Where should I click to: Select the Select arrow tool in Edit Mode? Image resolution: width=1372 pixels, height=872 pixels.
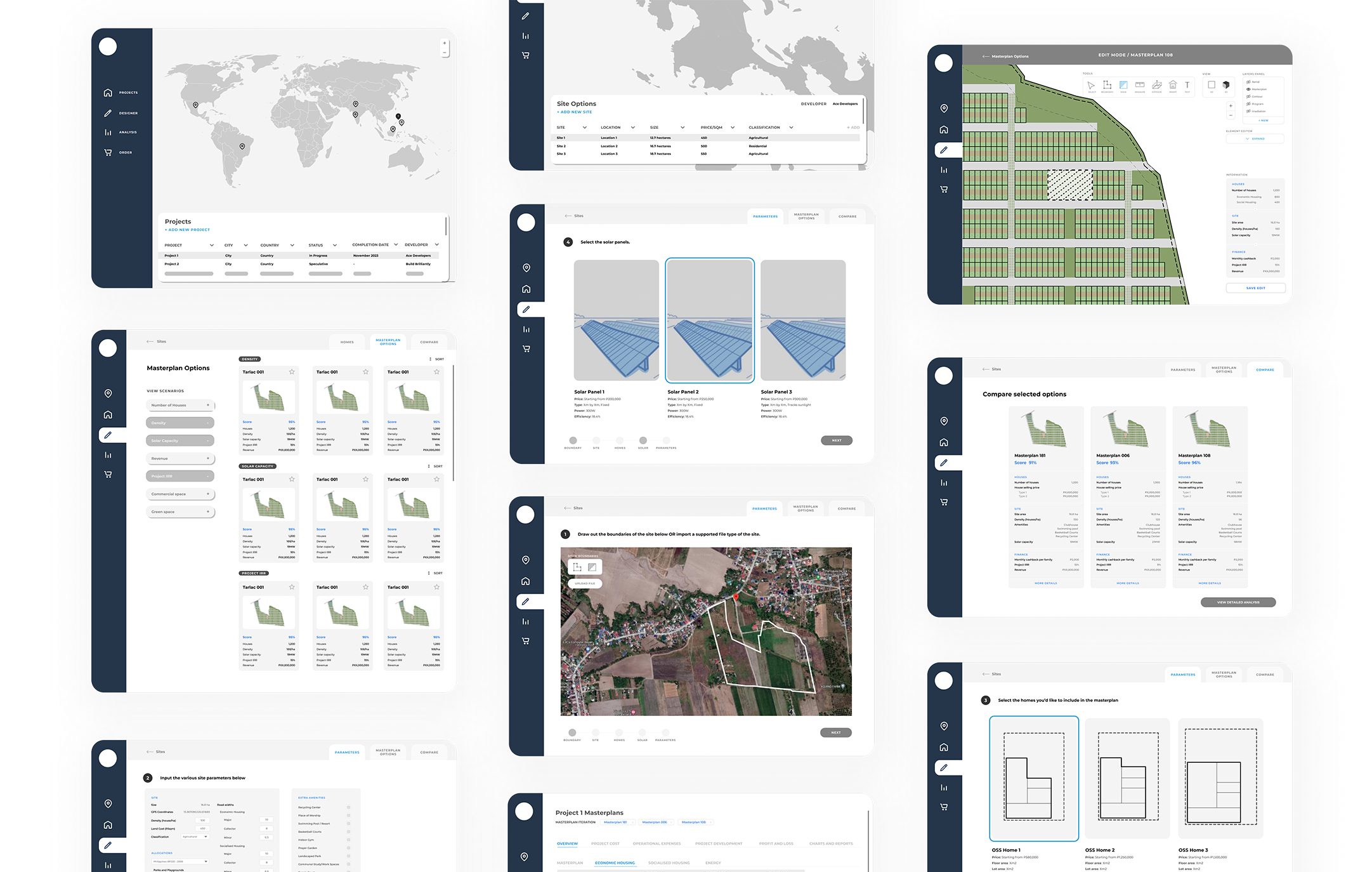[x=1091, y=85]
